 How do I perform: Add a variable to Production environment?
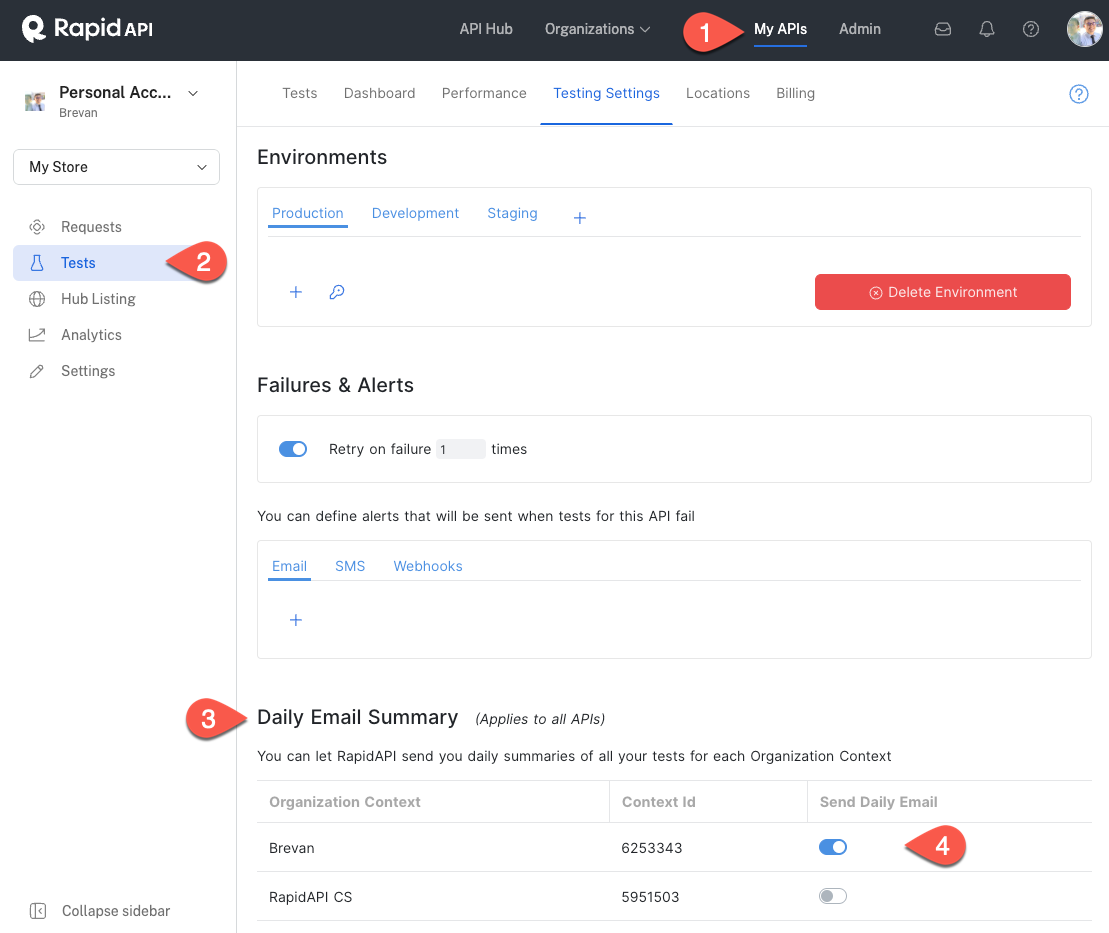tap(296, 292)
